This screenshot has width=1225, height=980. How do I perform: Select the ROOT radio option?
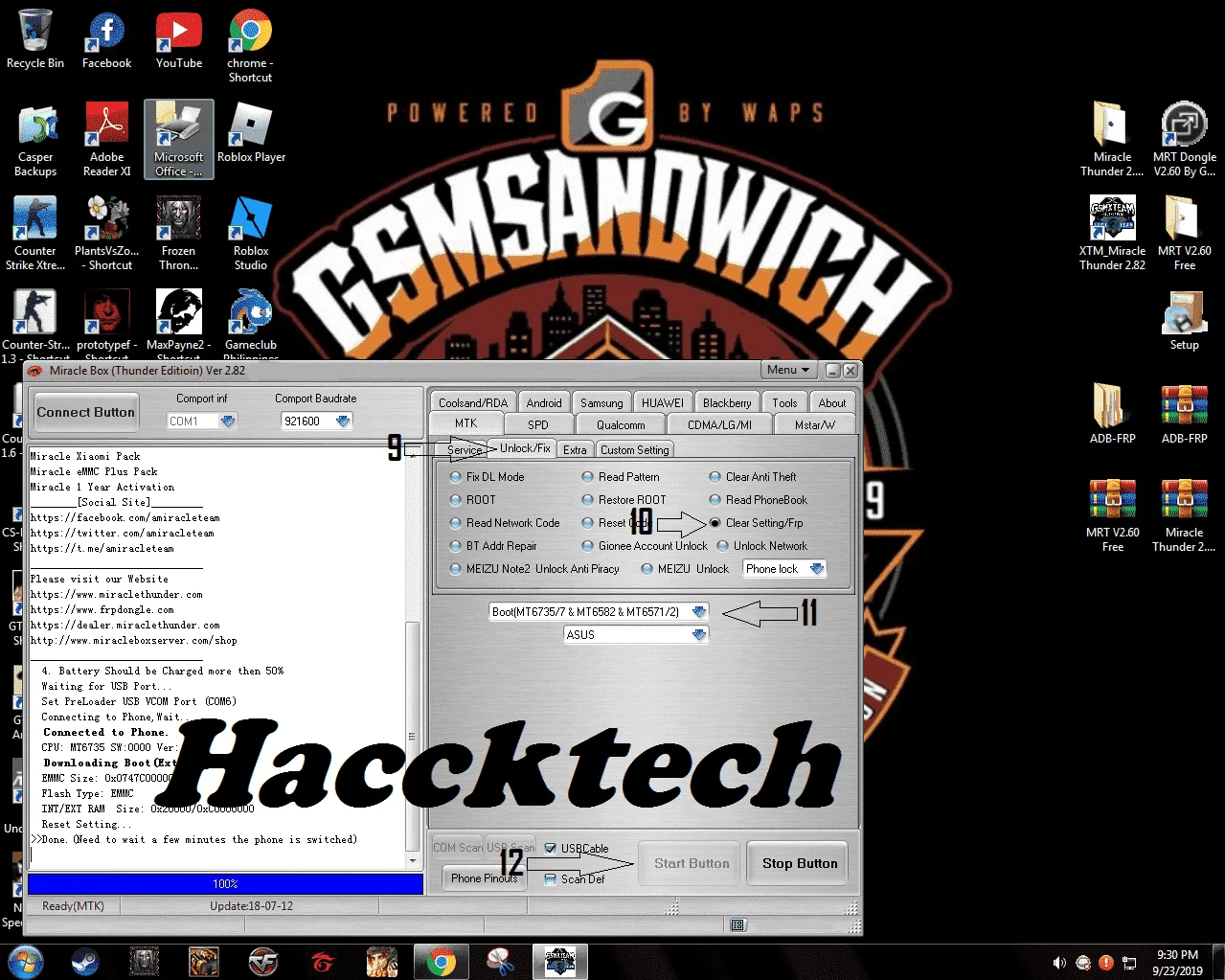[456, 499]
